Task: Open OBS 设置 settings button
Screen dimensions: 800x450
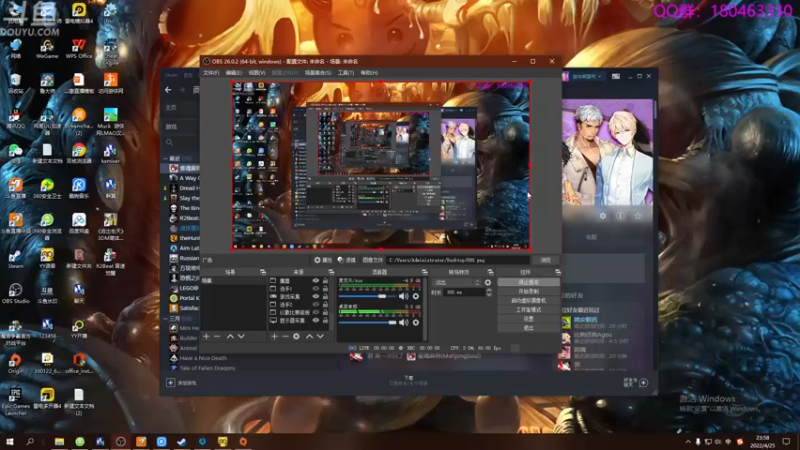Action: (528, 319)
